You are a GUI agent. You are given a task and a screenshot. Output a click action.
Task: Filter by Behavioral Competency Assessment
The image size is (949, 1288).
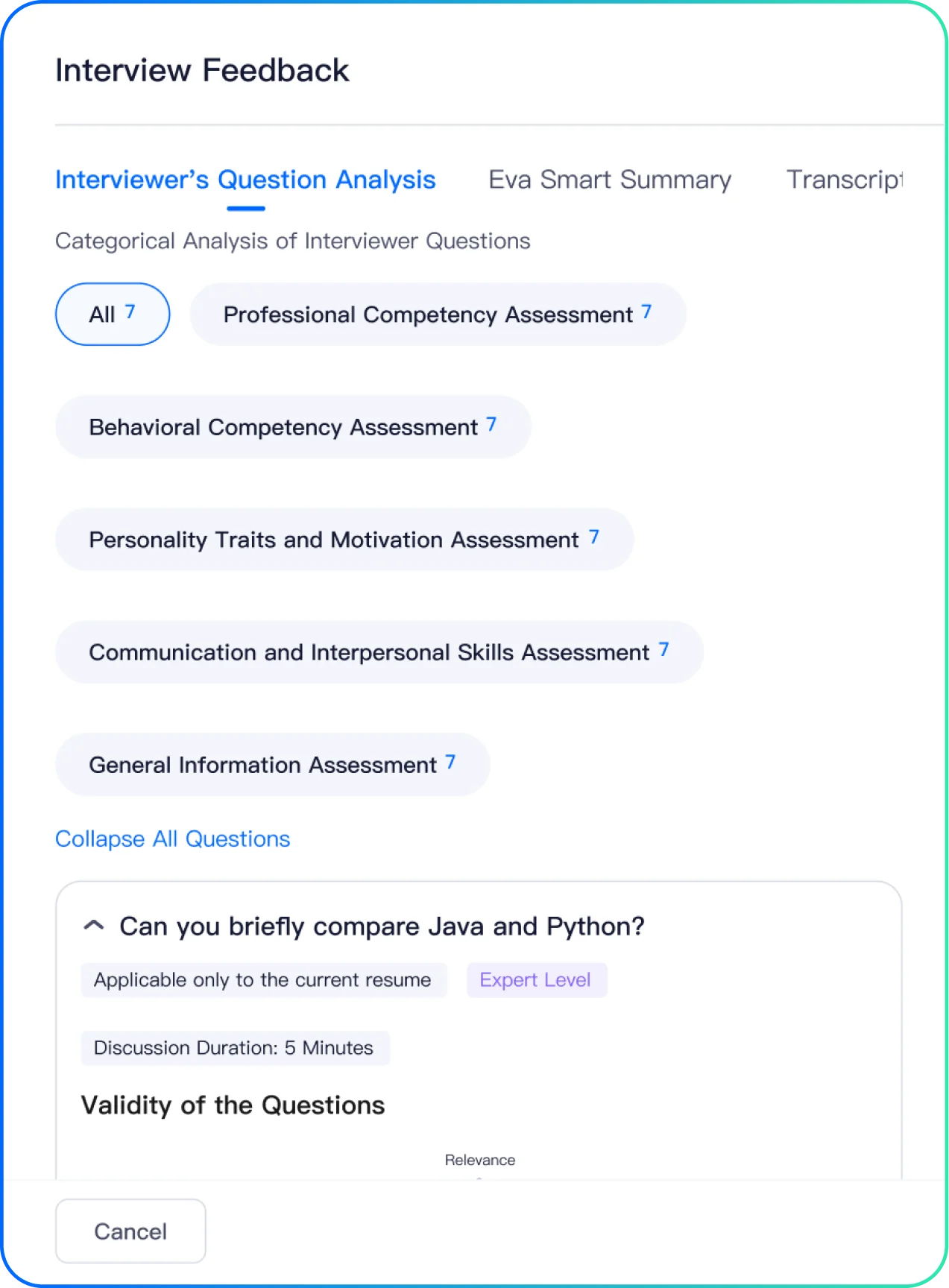(293, 426)
